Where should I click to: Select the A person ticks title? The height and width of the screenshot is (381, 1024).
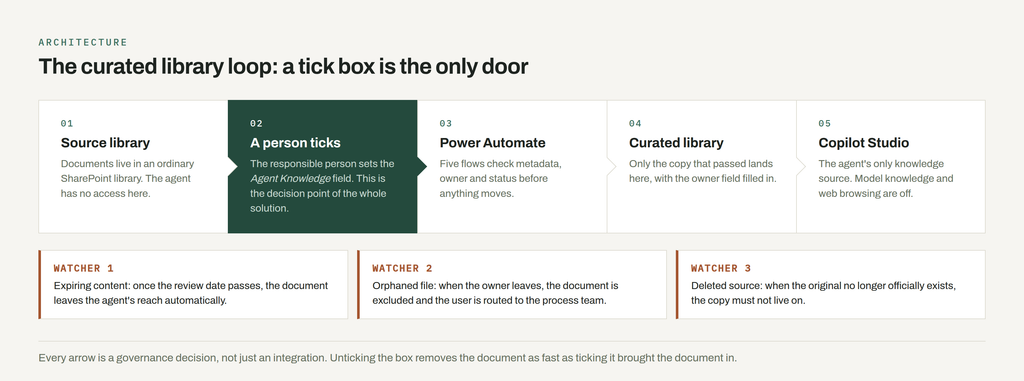[295, 142]
